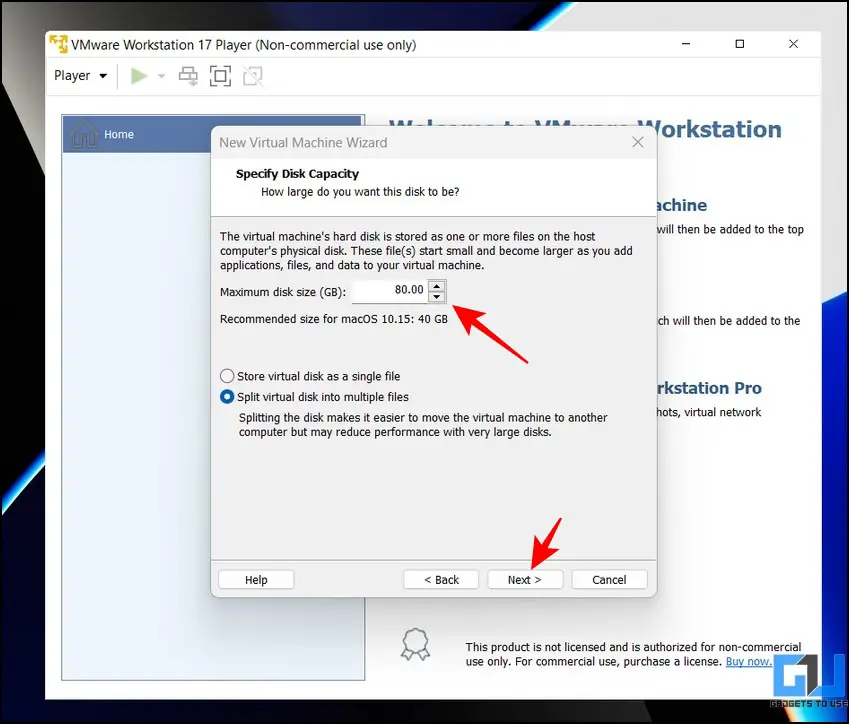849x724 pixels.
Task: Enter full screen mode via toolbar icon
Action: pyautogui.click(x=220, y=76)
